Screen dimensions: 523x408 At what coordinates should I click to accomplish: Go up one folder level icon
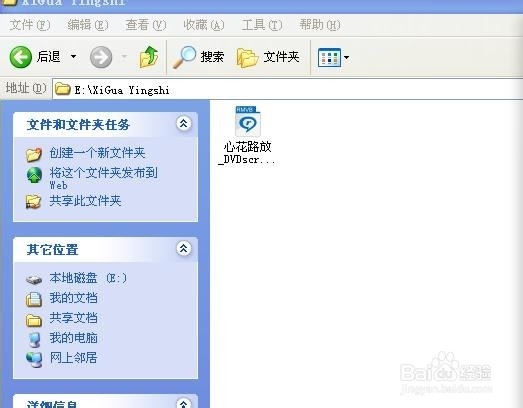click(x=149, y=57)
